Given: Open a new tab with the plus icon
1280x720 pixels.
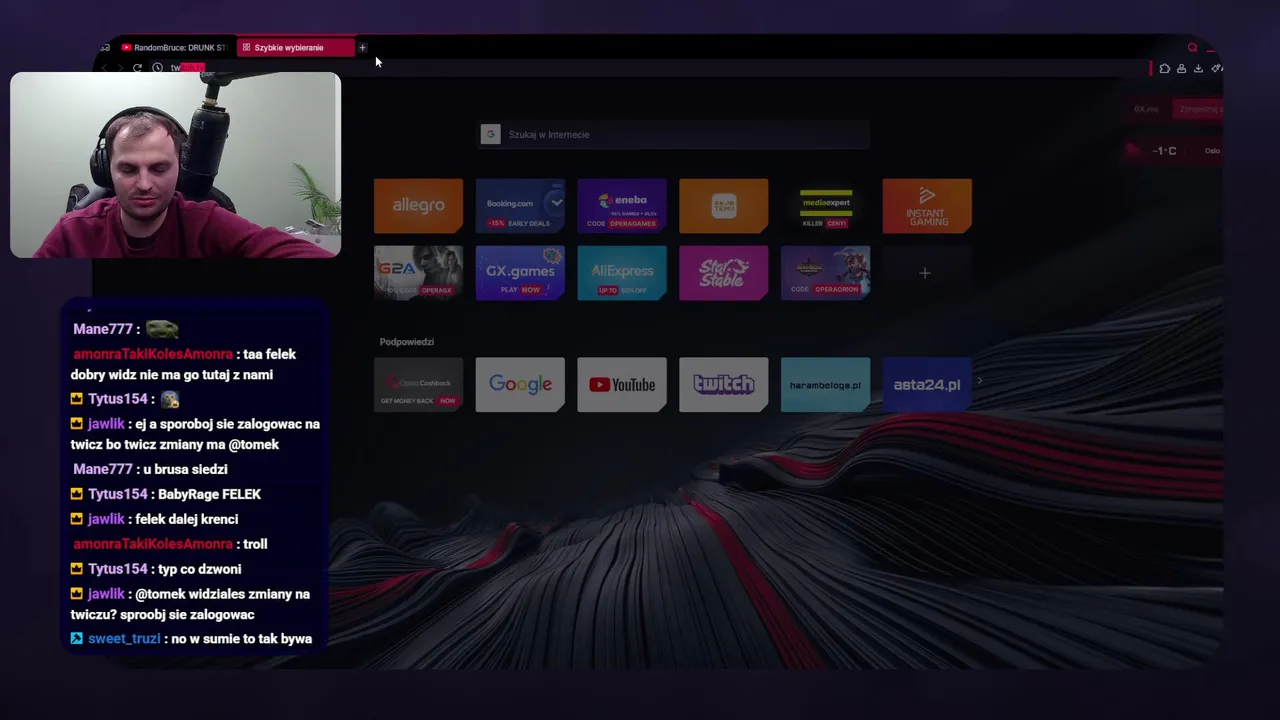Looking at the screenshot, I should tap(362, 47).
